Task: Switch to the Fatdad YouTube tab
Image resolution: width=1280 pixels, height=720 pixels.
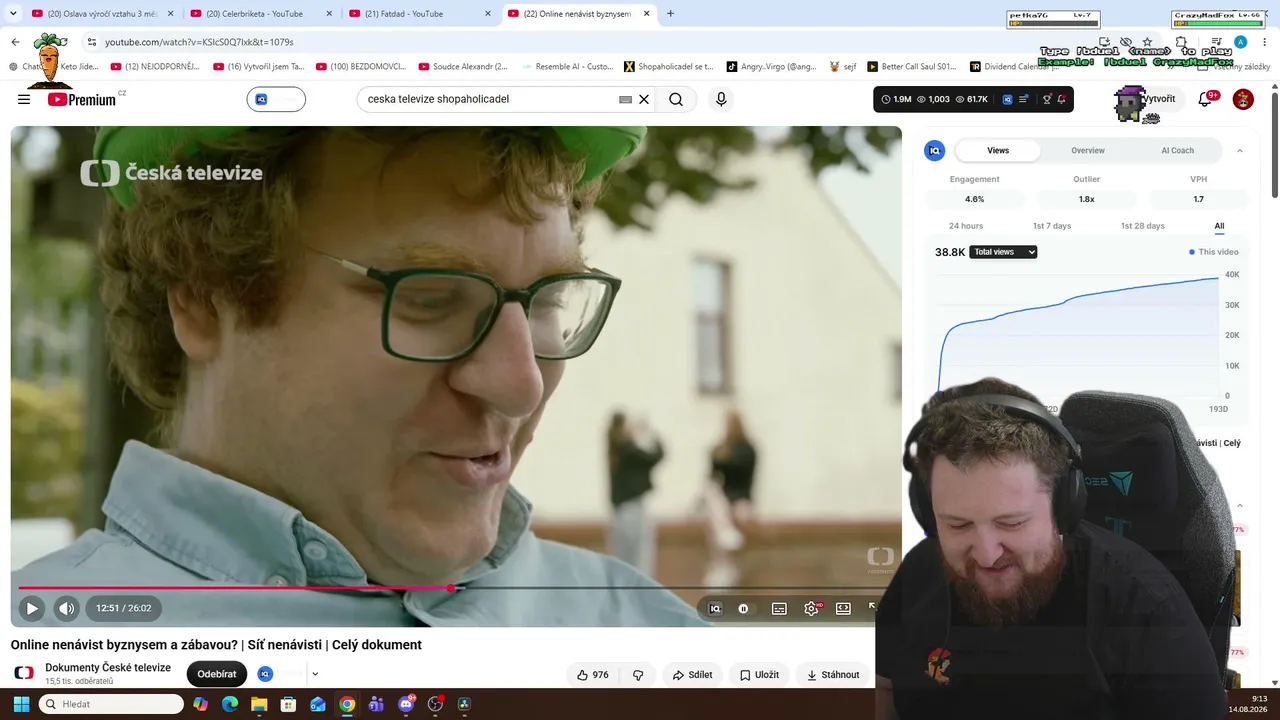Action: tap(416, 14)
